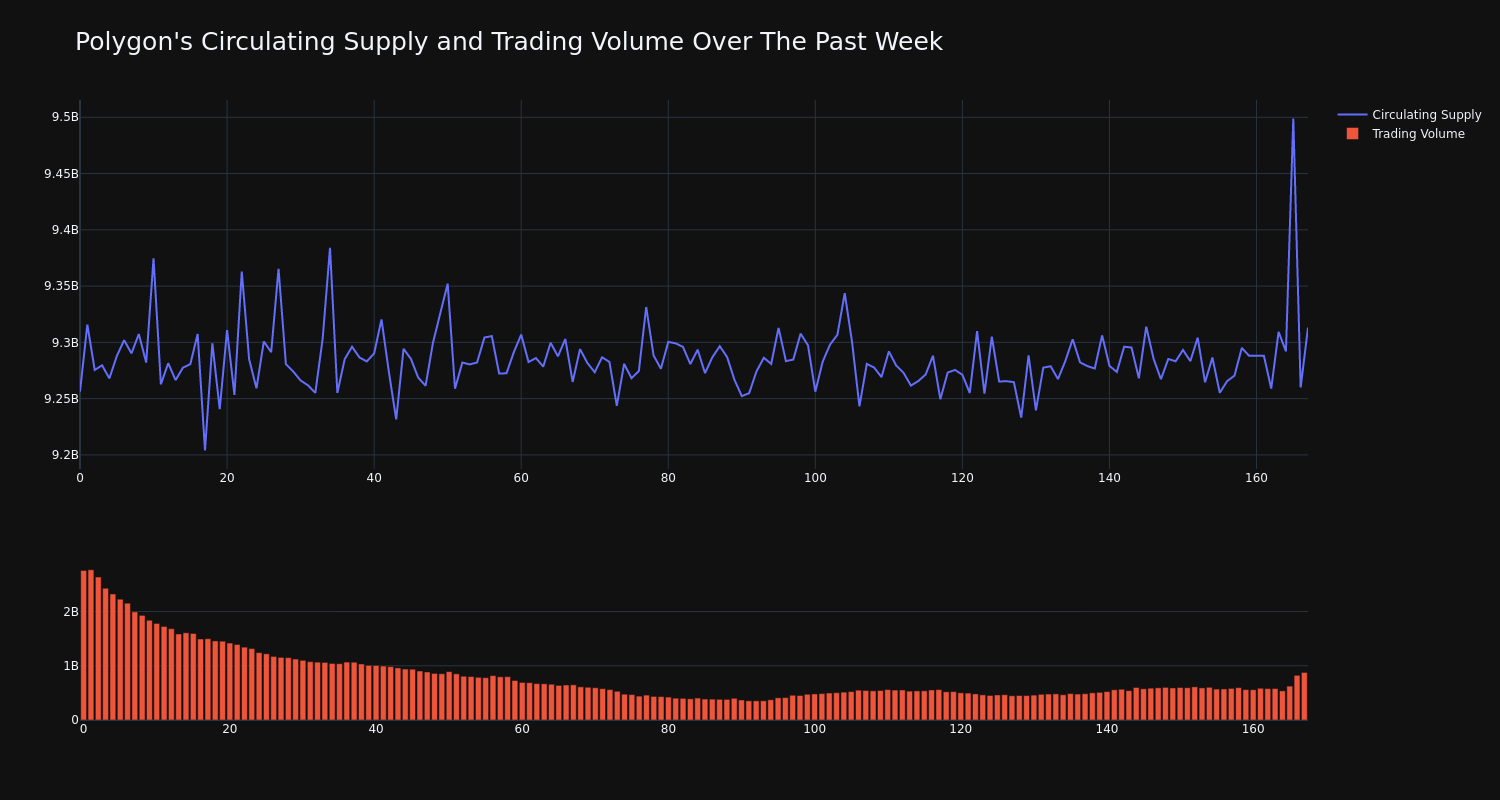Click the chart title about Polygon's supply
The width and height of the screenshot is (1500, 800).
click(508, 42)
